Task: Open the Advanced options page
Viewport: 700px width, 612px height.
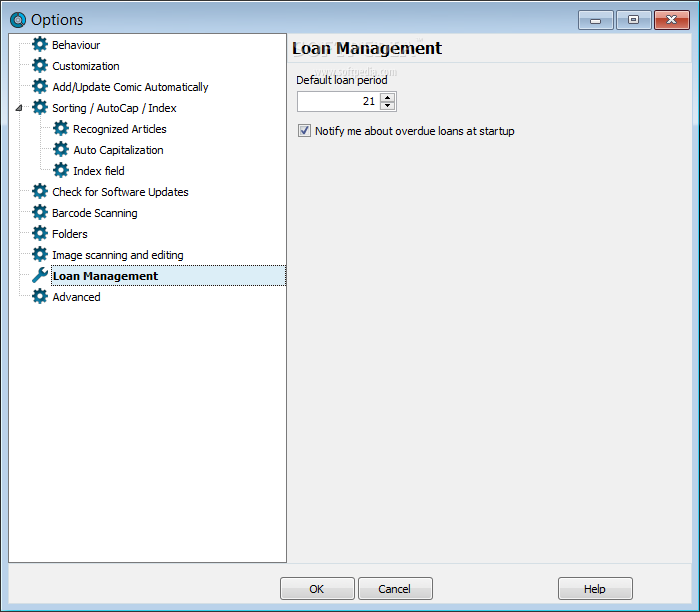Action: (76, 297)
